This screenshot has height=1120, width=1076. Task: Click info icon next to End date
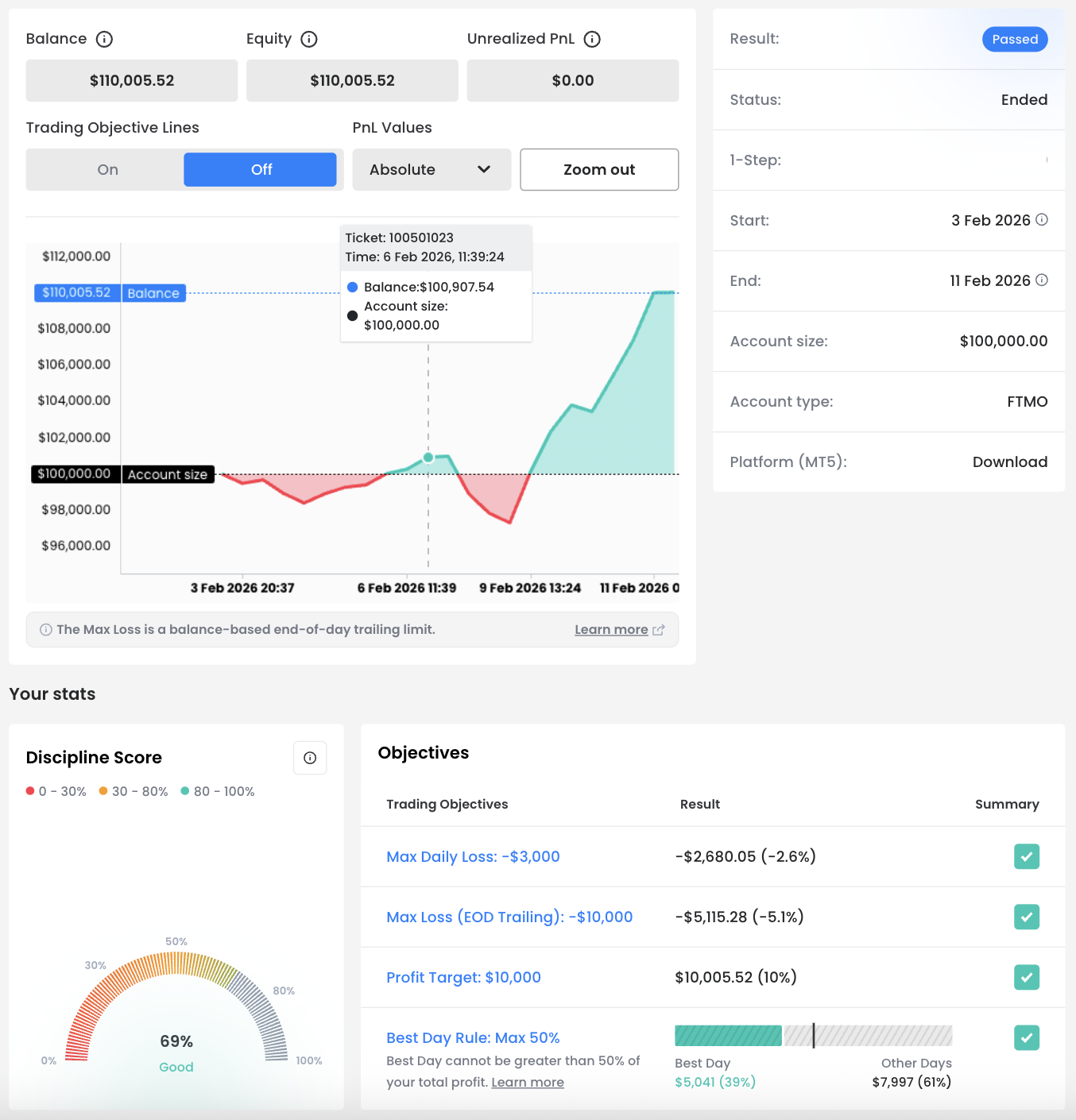[1042, 280]
